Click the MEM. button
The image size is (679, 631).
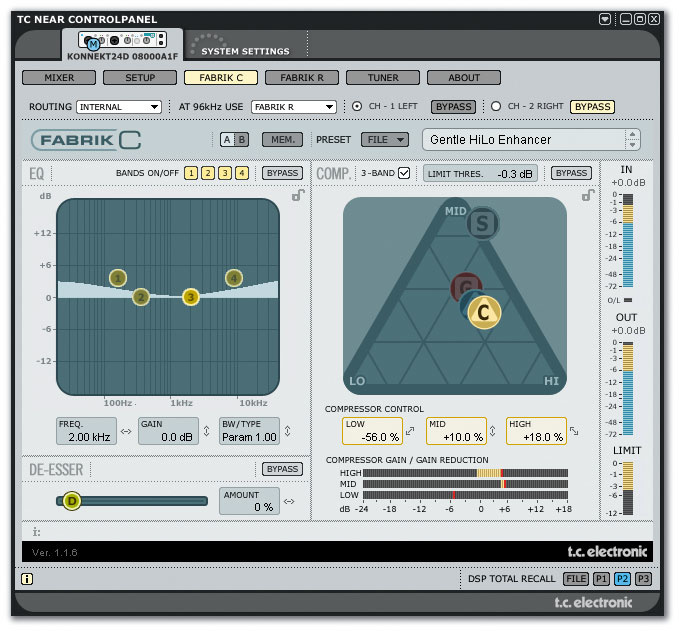[x=282, y=140]
